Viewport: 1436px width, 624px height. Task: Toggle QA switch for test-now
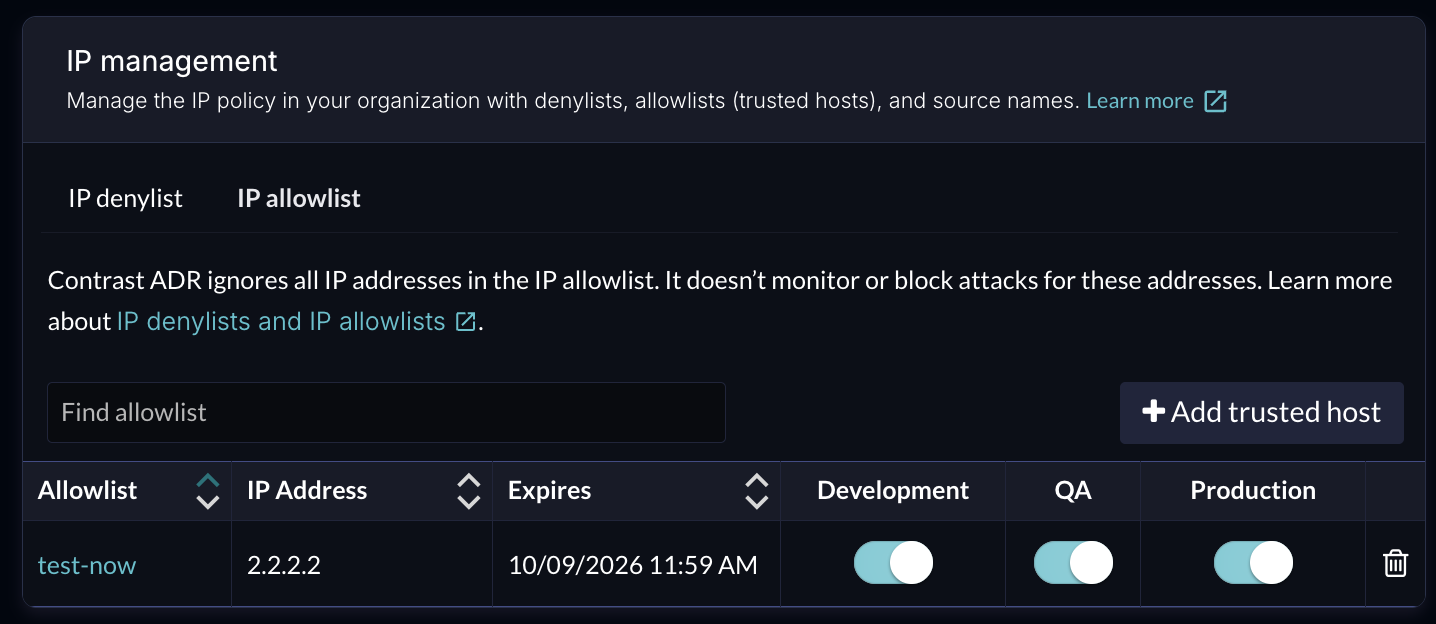click(1073, 564)
